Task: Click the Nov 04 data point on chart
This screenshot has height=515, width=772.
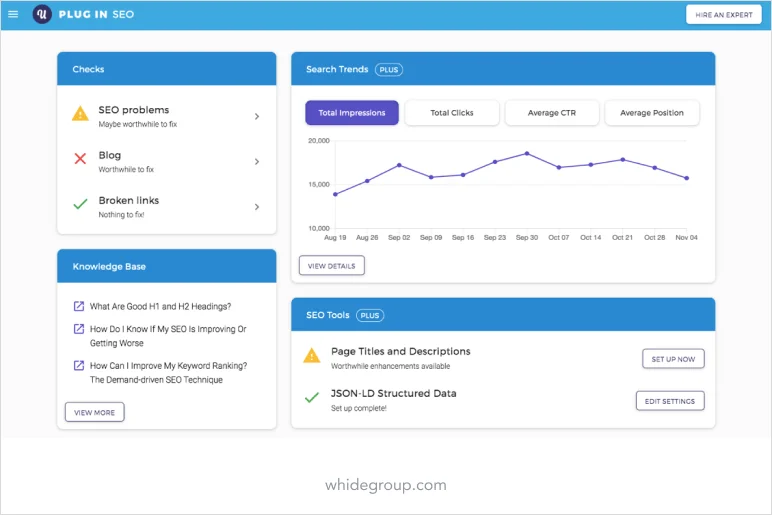Action: point(687,178)
